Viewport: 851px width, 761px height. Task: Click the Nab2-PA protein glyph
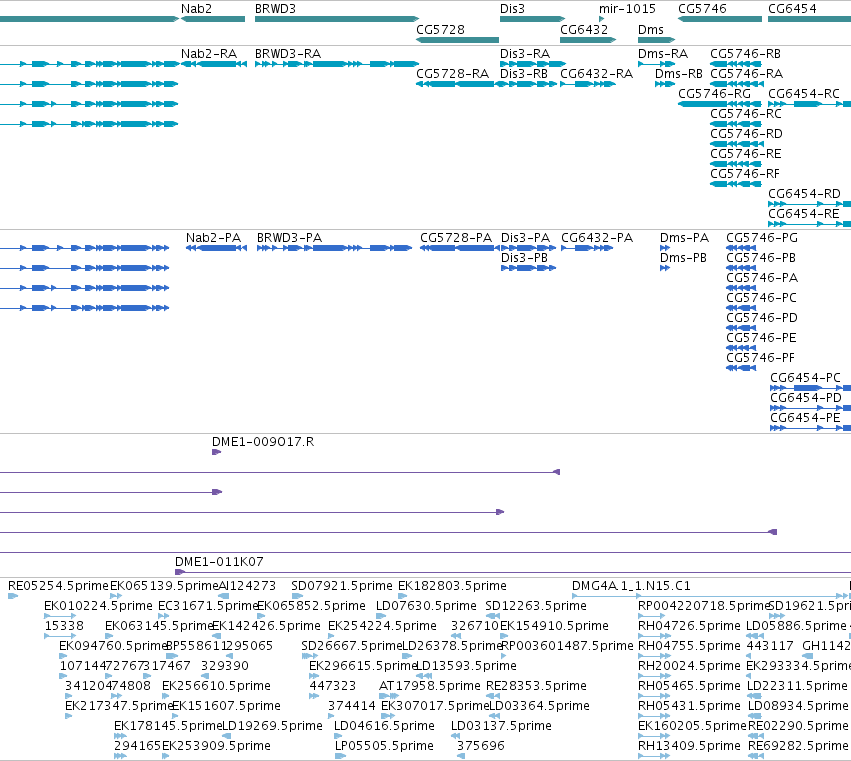click(217, 248)
